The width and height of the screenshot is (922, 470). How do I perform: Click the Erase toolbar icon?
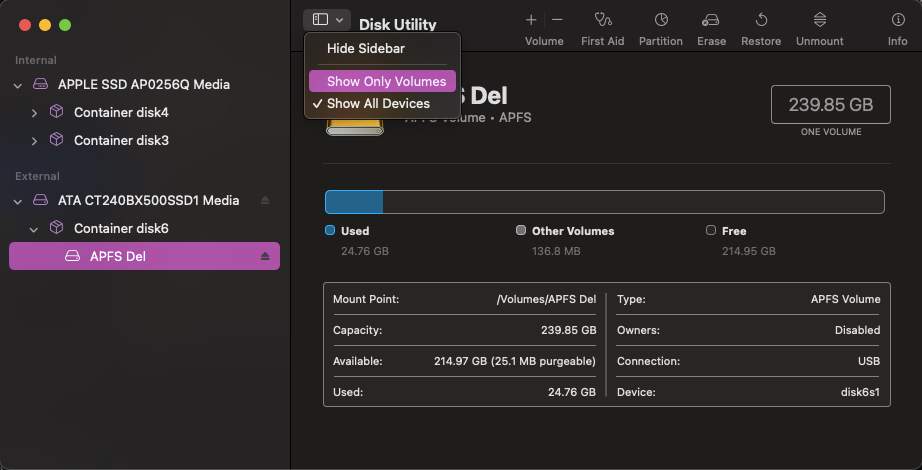pyautogui.click(x=711, y=20)
